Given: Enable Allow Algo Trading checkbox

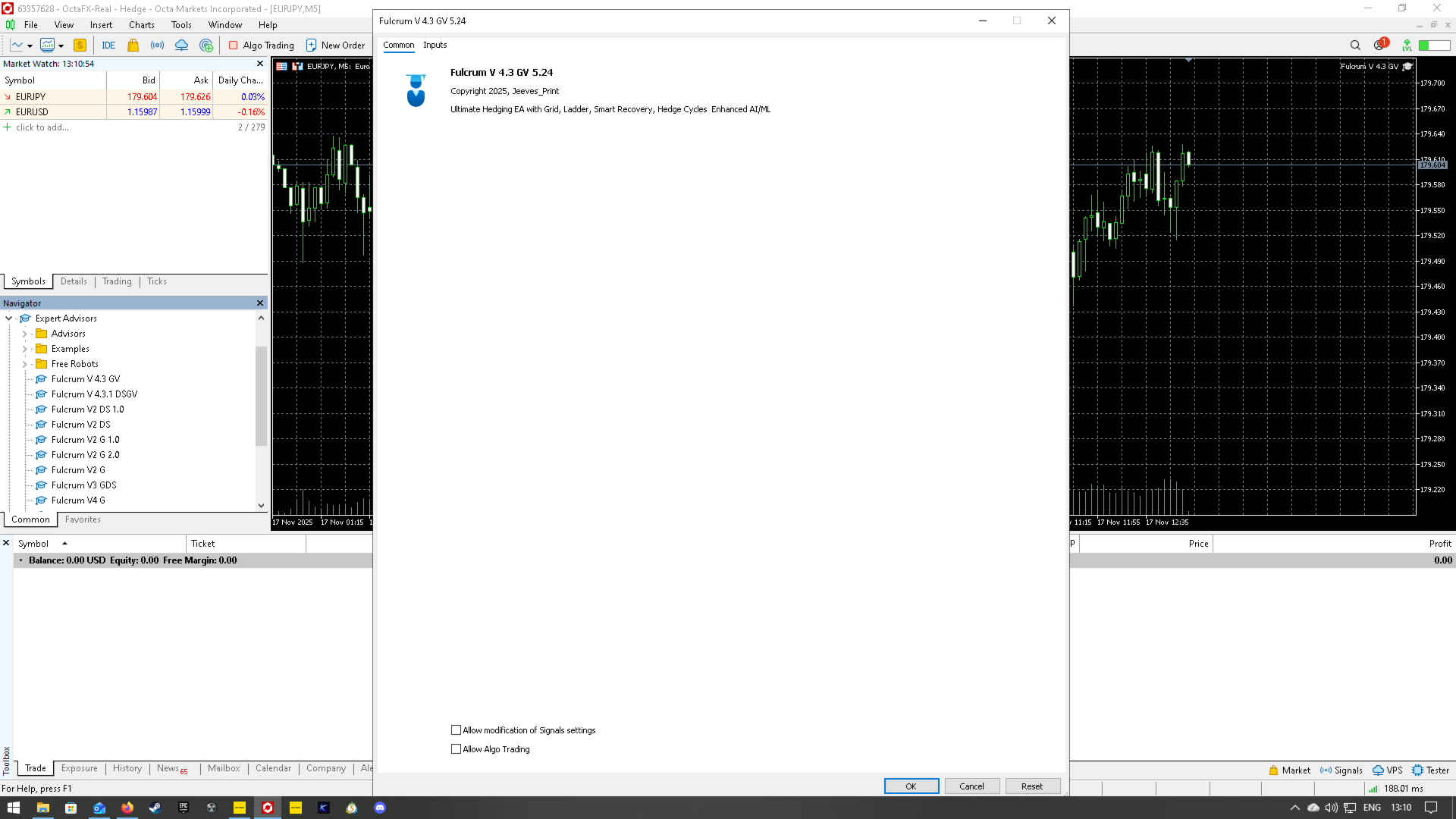Looking at the screenshot, I should [x=456, y=749].
